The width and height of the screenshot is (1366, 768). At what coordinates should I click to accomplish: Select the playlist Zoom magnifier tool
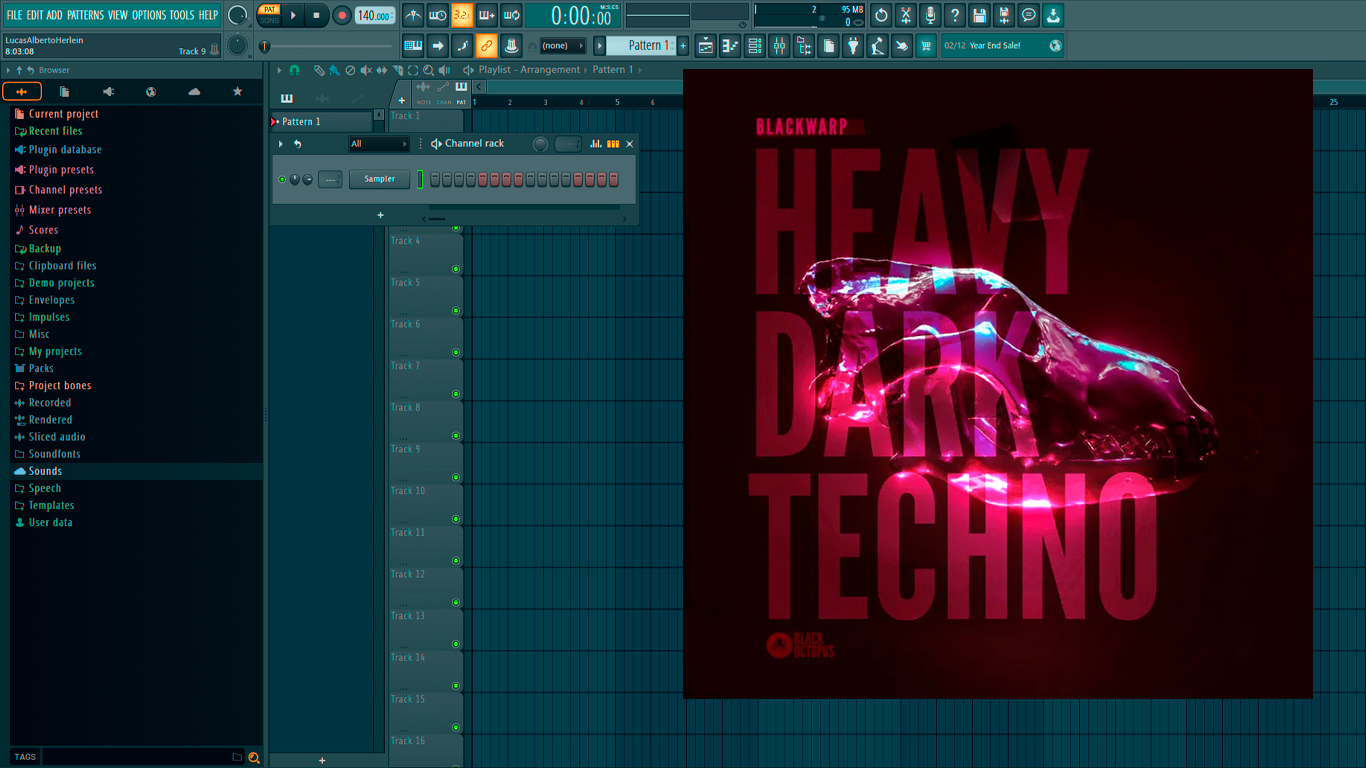428,70
